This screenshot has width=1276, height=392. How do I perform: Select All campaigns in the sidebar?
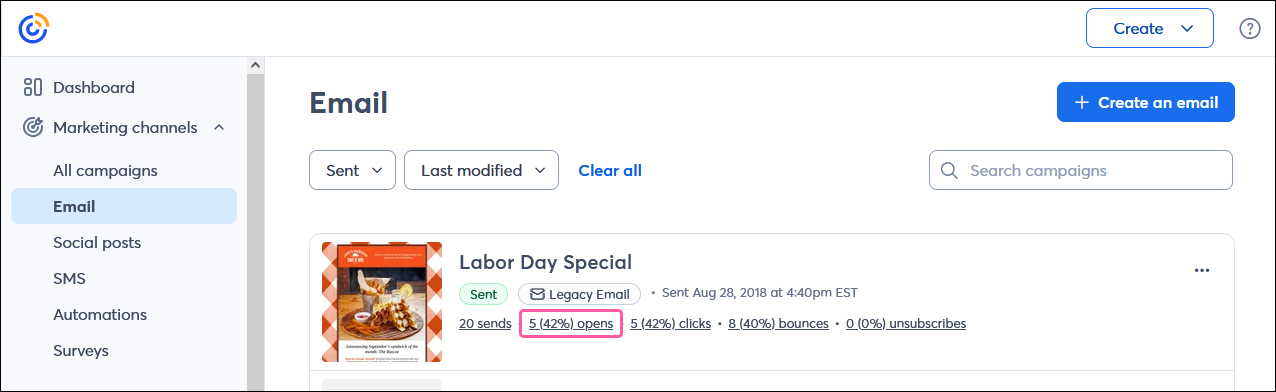pos(105,170)
